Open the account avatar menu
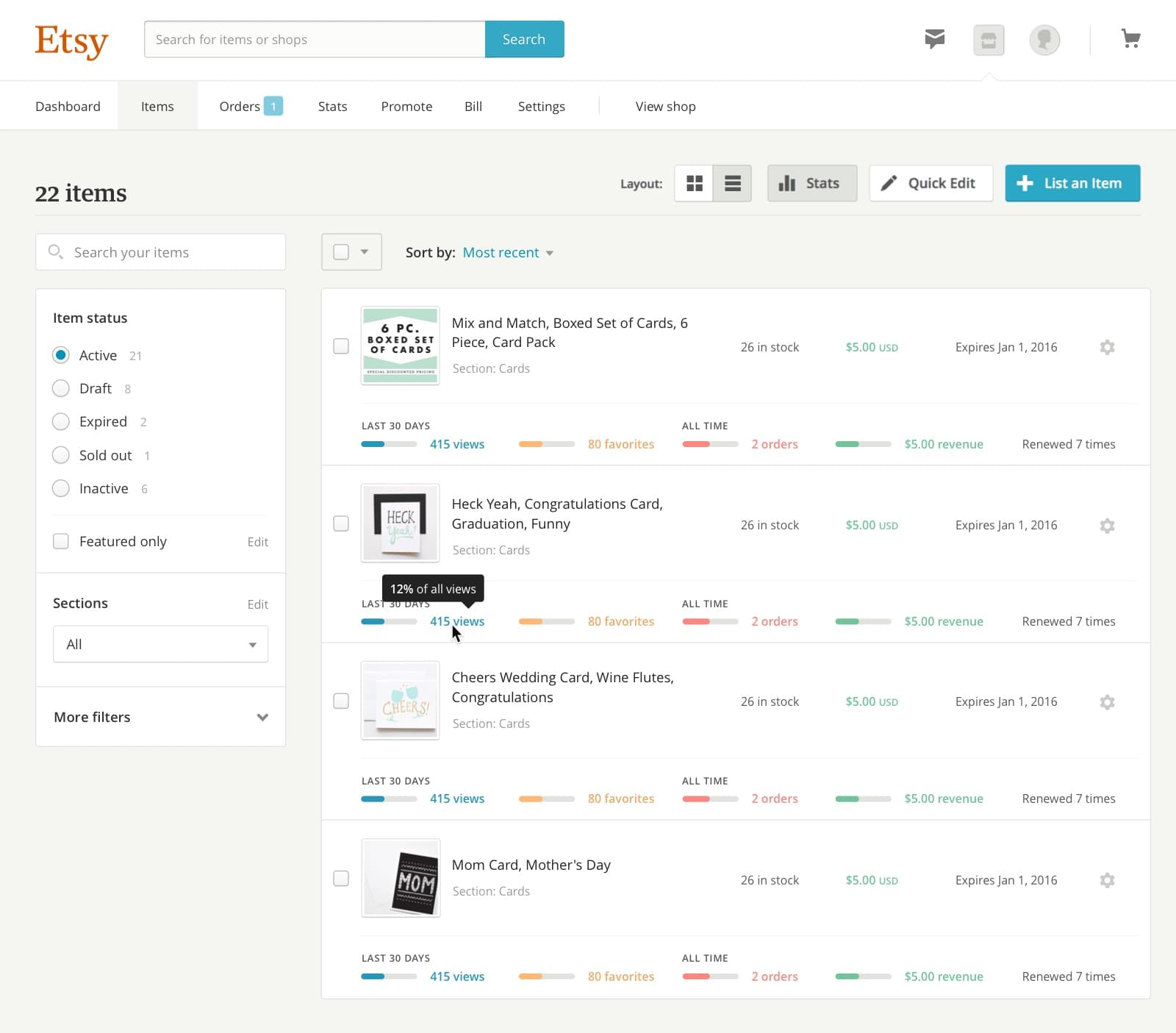 click(1045, 40)
